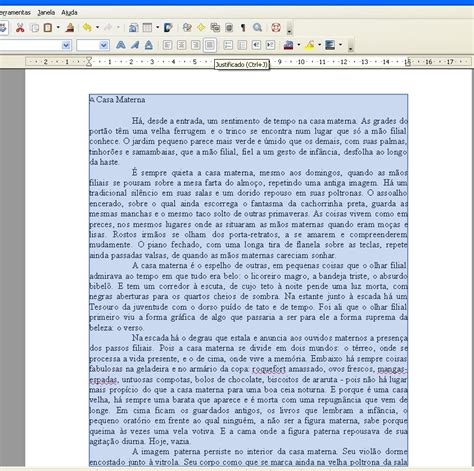The height and width of the screenshot is (471, 474).
Task: Click the Zoom magnifier icon
Action: tap(257, 28)
